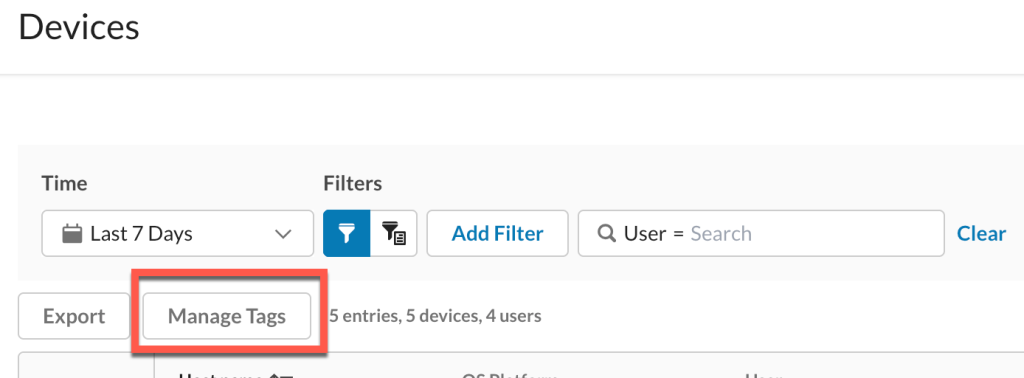
Task: Click the Export button
Action: [74, 317]
